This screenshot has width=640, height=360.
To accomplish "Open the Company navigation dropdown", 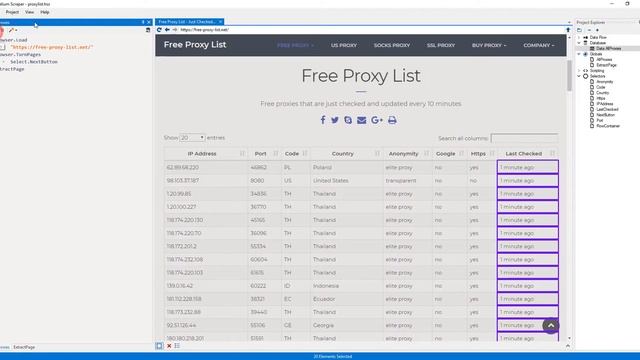I will tap(539, 45).
